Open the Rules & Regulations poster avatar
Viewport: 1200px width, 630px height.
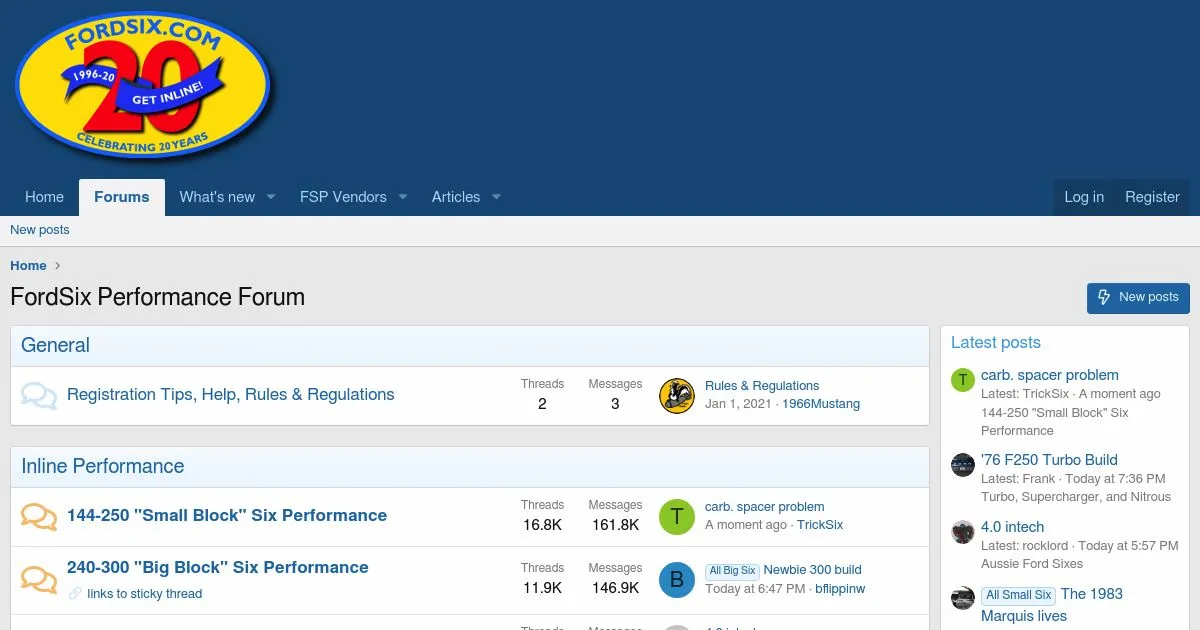click(677, 396)
